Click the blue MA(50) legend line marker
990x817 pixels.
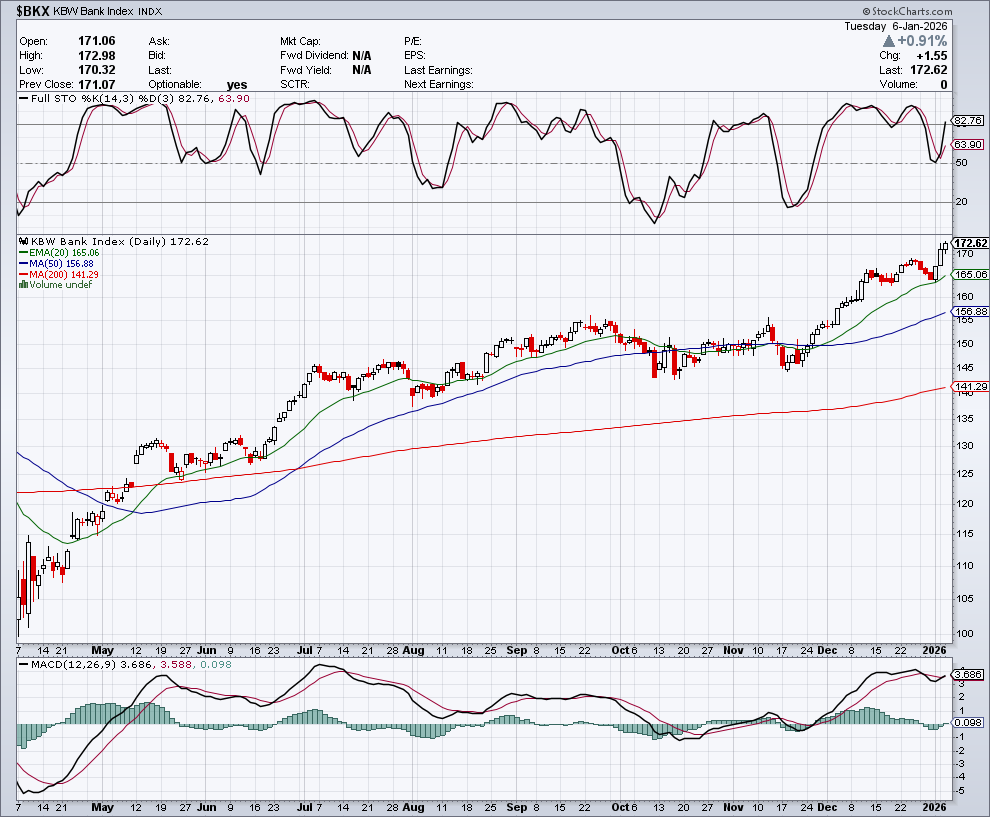(x=24, y=264)
